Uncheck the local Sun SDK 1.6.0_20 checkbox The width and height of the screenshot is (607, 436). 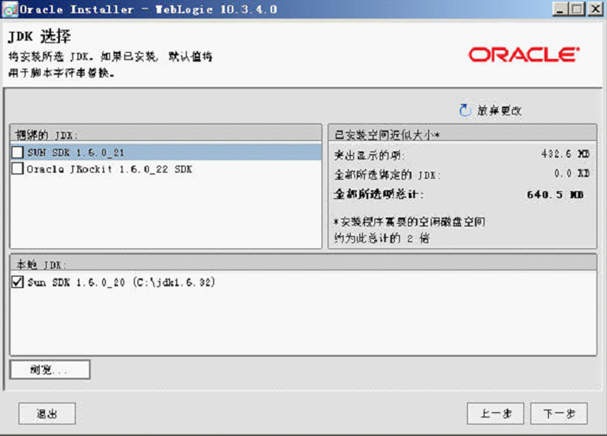click(17, 282)
